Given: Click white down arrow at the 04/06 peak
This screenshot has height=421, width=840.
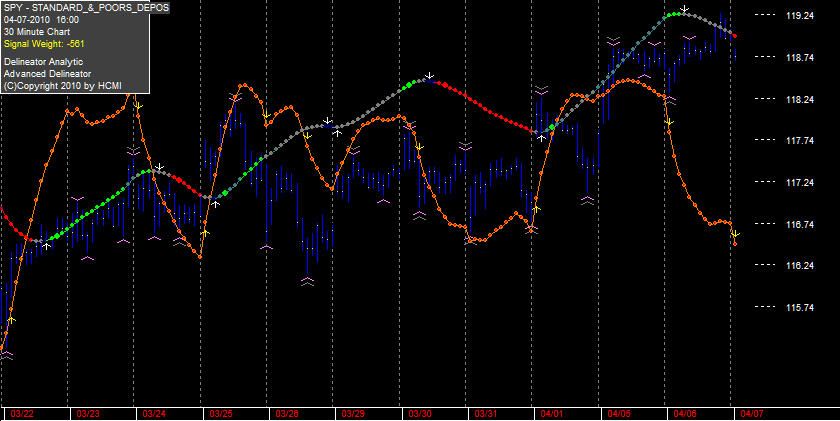Looking at the screenshot, I should pos(685,9).
